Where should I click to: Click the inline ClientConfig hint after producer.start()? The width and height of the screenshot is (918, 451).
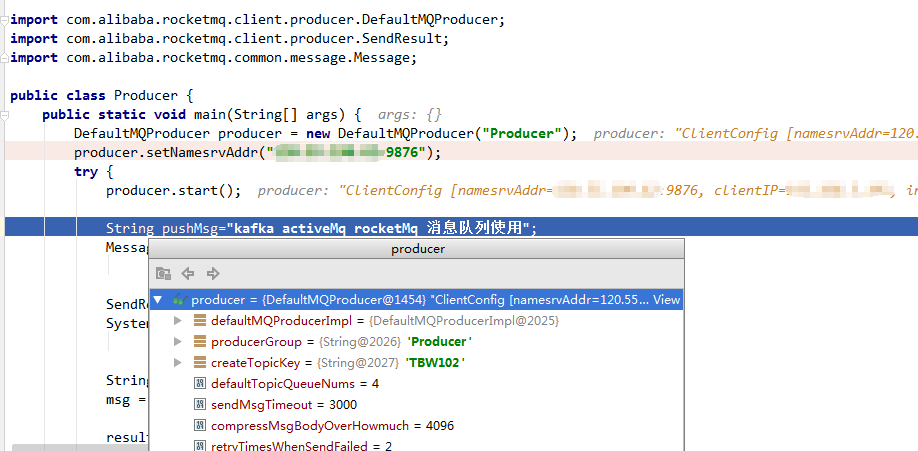coord(587,190)
